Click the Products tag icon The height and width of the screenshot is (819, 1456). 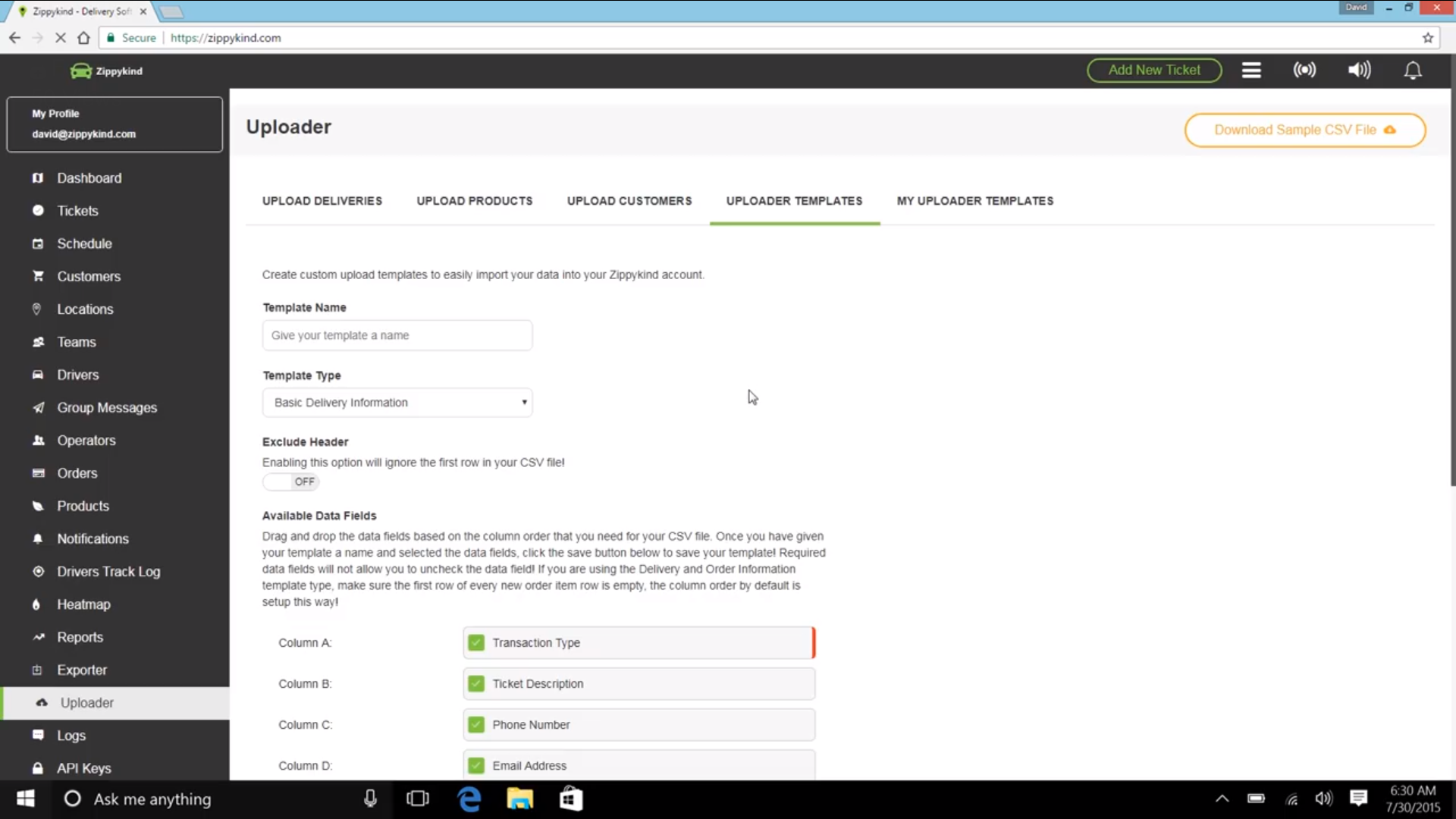pos(38,506)
